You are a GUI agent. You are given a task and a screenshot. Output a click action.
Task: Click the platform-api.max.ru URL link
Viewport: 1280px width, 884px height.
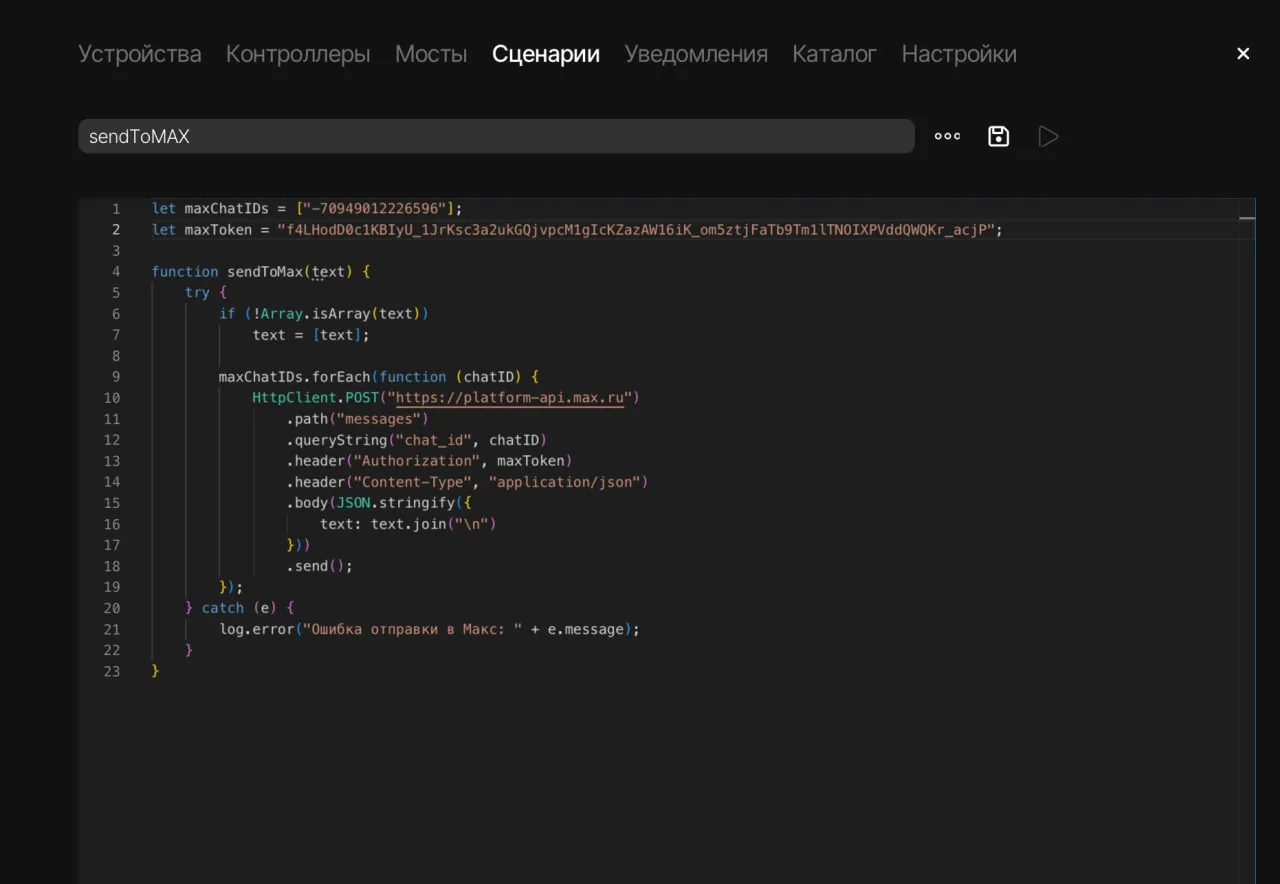(x=510, y=398)
